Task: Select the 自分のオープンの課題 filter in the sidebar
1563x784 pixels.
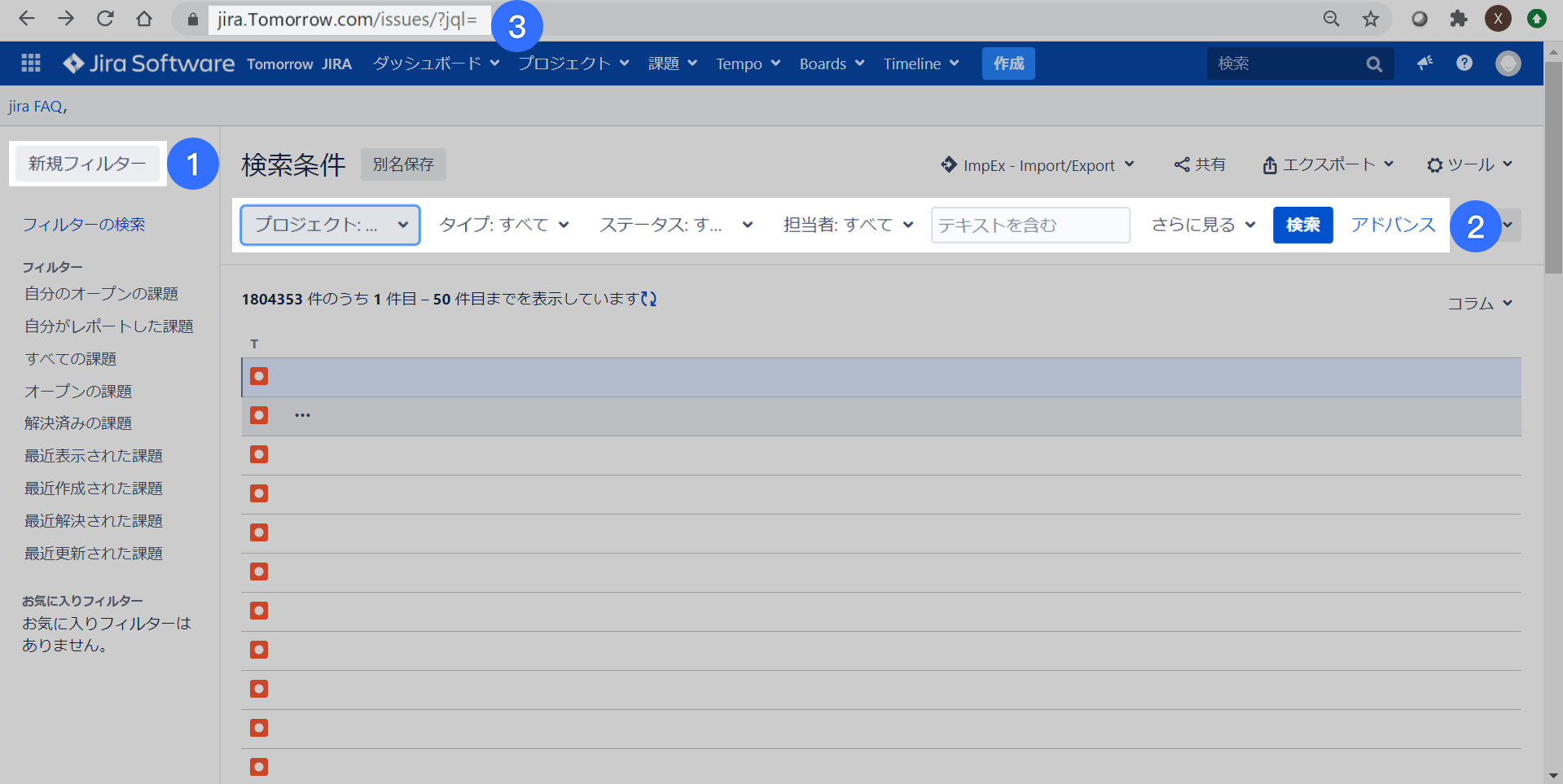Action: (x=101, y=294)
